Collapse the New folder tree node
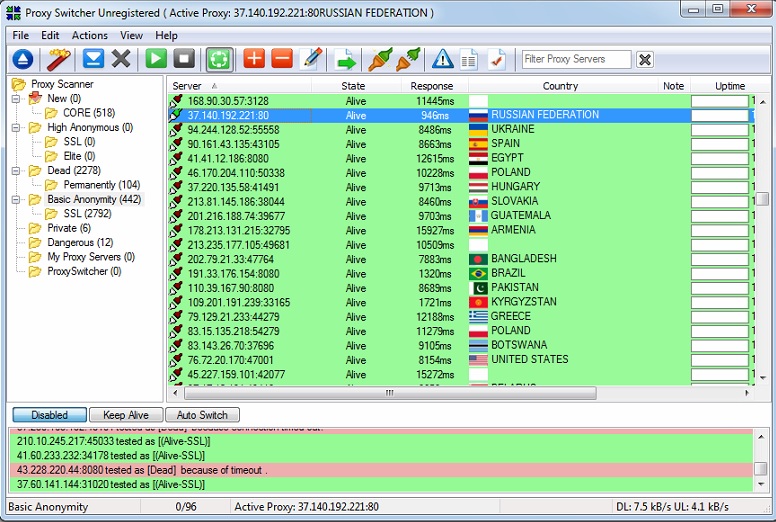Image resolution: width=776 pixels, height=522 pixels. (x=16, y=98)
